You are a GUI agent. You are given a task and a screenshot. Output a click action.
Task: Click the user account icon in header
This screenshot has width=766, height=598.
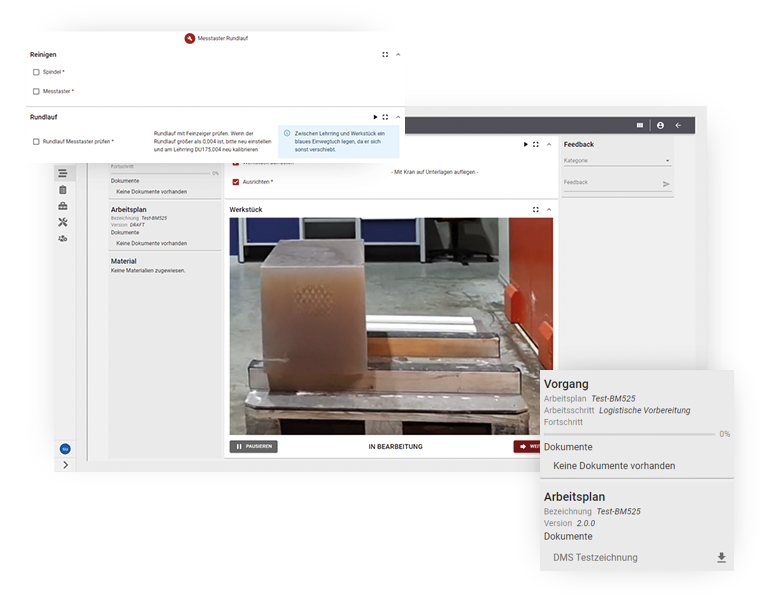660,125
